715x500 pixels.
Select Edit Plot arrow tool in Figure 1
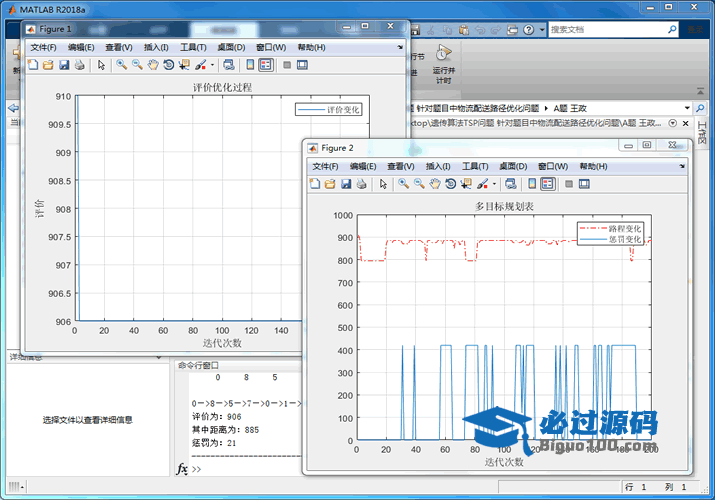pyautogui.click(x=101, y=65)
